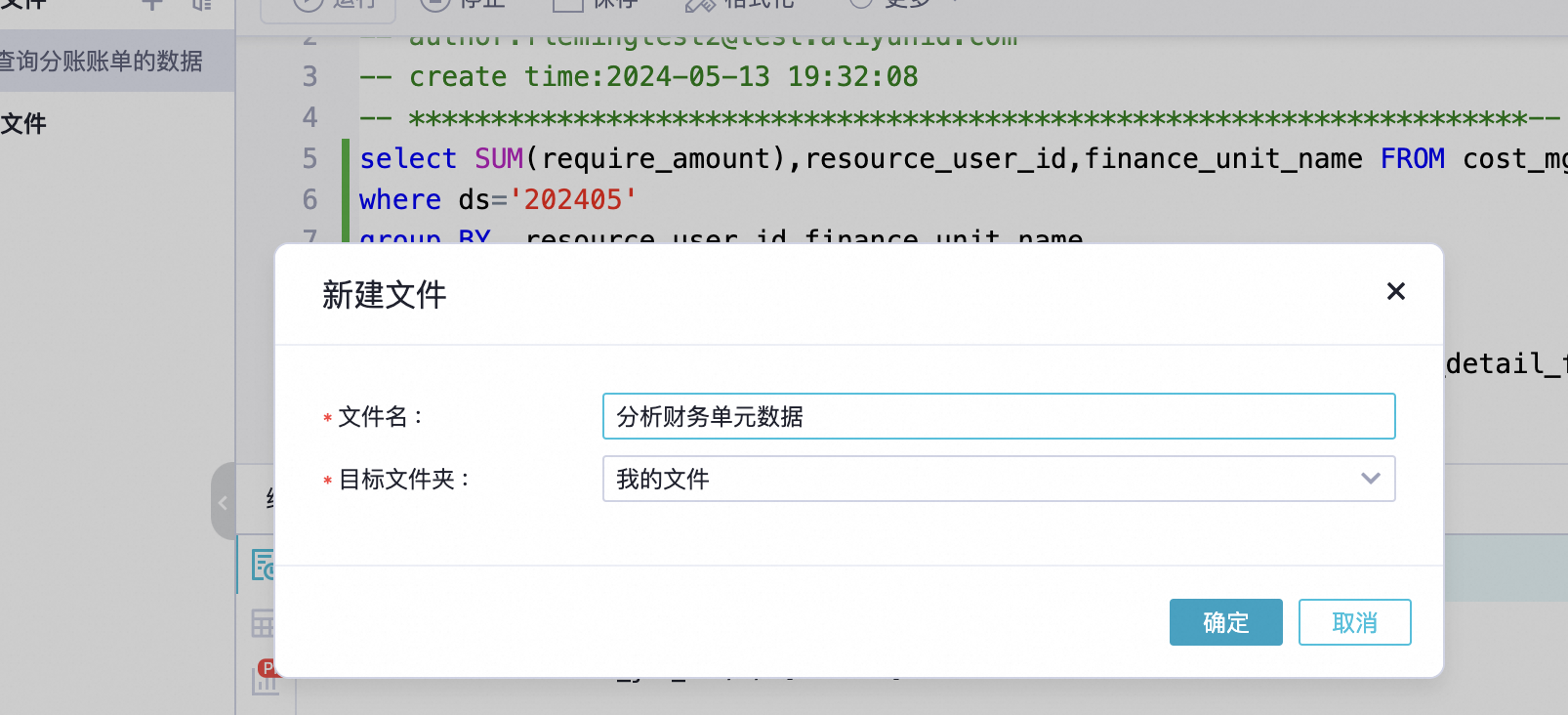Cancel the dialog via 取消 button
1568x715 pixels.
(1354, 622)
